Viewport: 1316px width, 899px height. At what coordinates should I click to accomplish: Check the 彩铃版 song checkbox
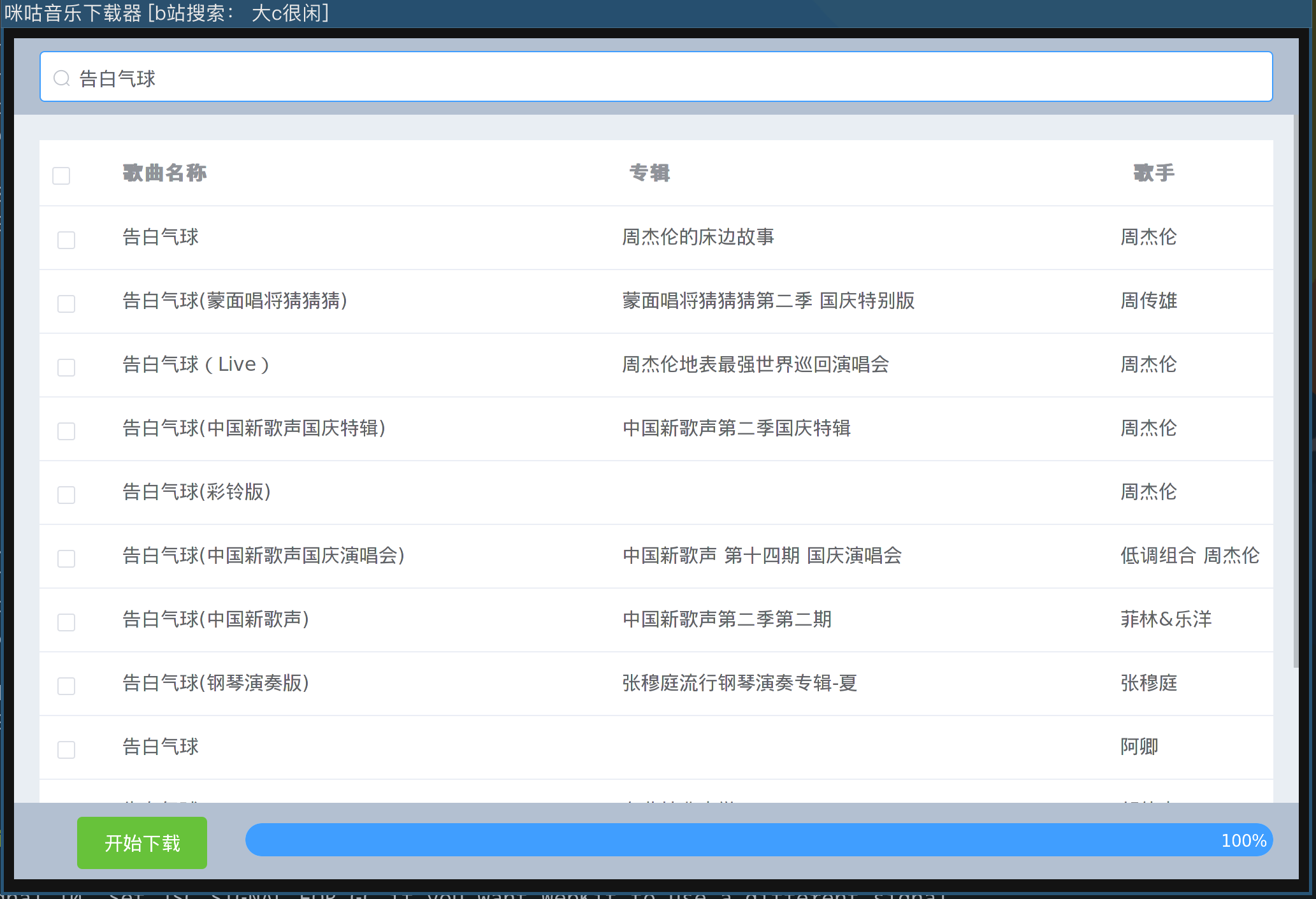tap(66, 494)
